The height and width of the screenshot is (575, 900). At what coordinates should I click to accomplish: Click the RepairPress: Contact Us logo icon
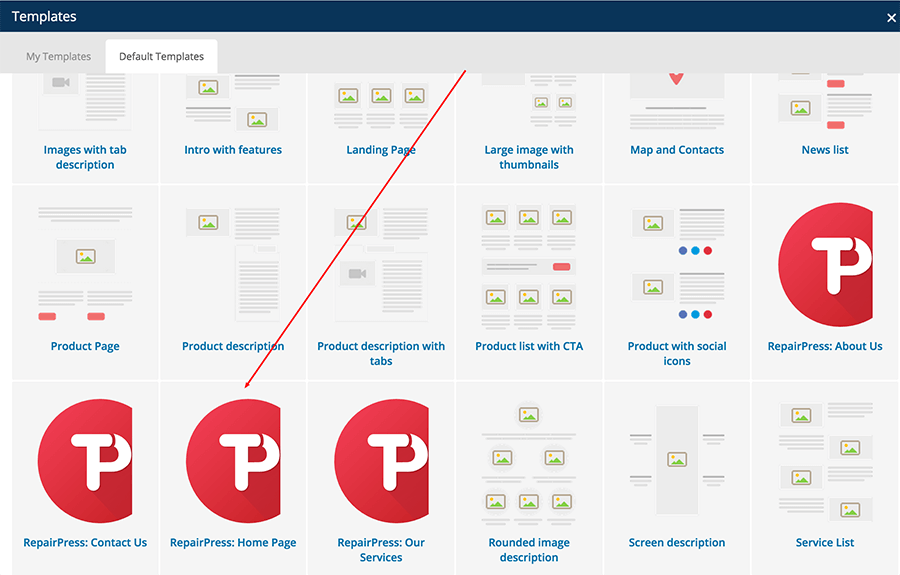point(85,461)
